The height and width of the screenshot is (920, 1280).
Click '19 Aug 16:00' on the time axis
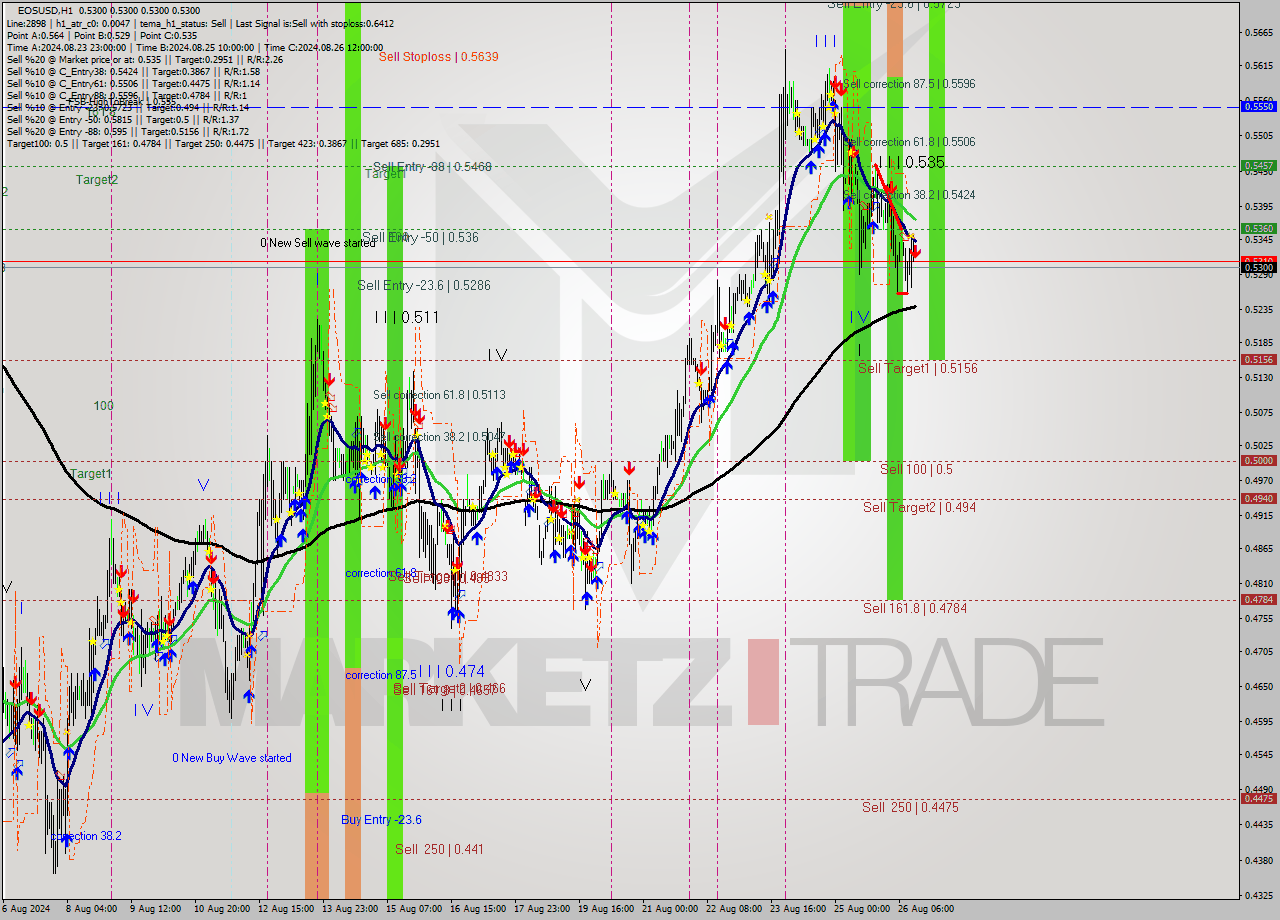point(605,909)
